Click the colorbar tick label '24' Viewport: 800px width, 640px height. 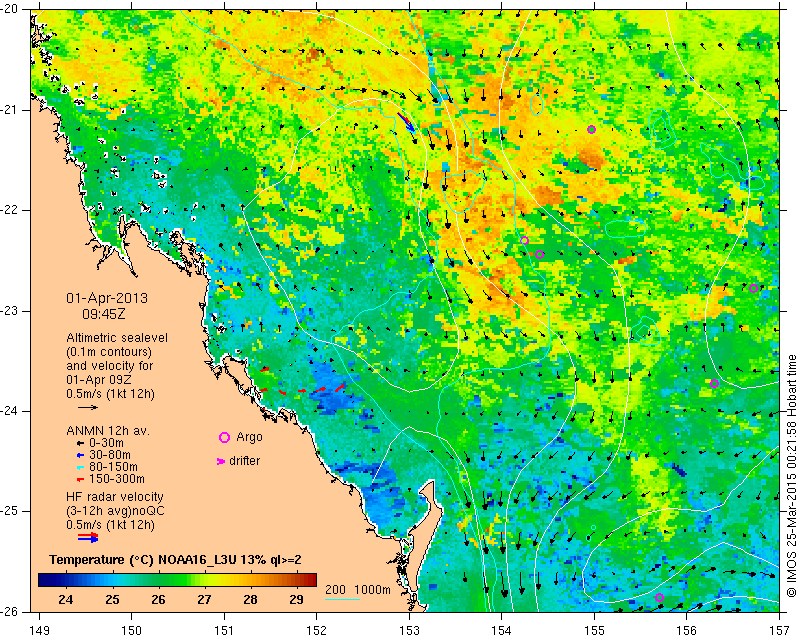[x=65, y=599]
